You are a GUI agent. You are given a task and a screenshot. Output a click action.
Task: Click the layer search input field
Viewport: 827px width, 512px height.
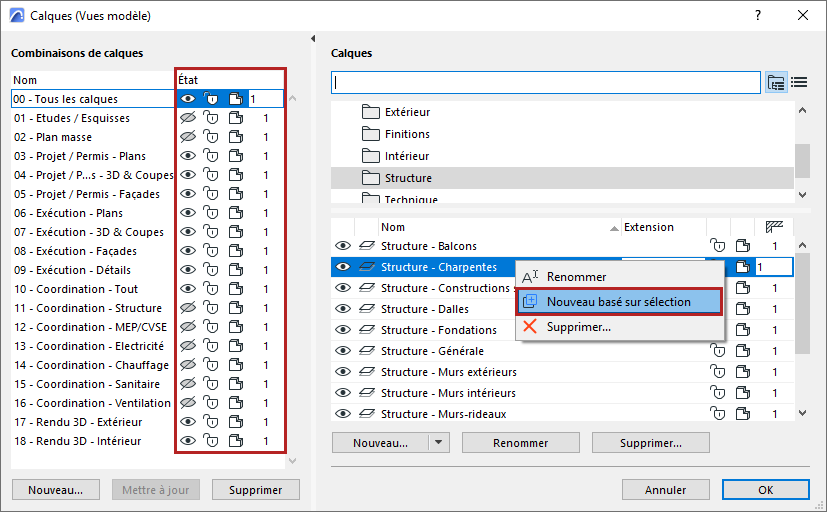point(546,82)
